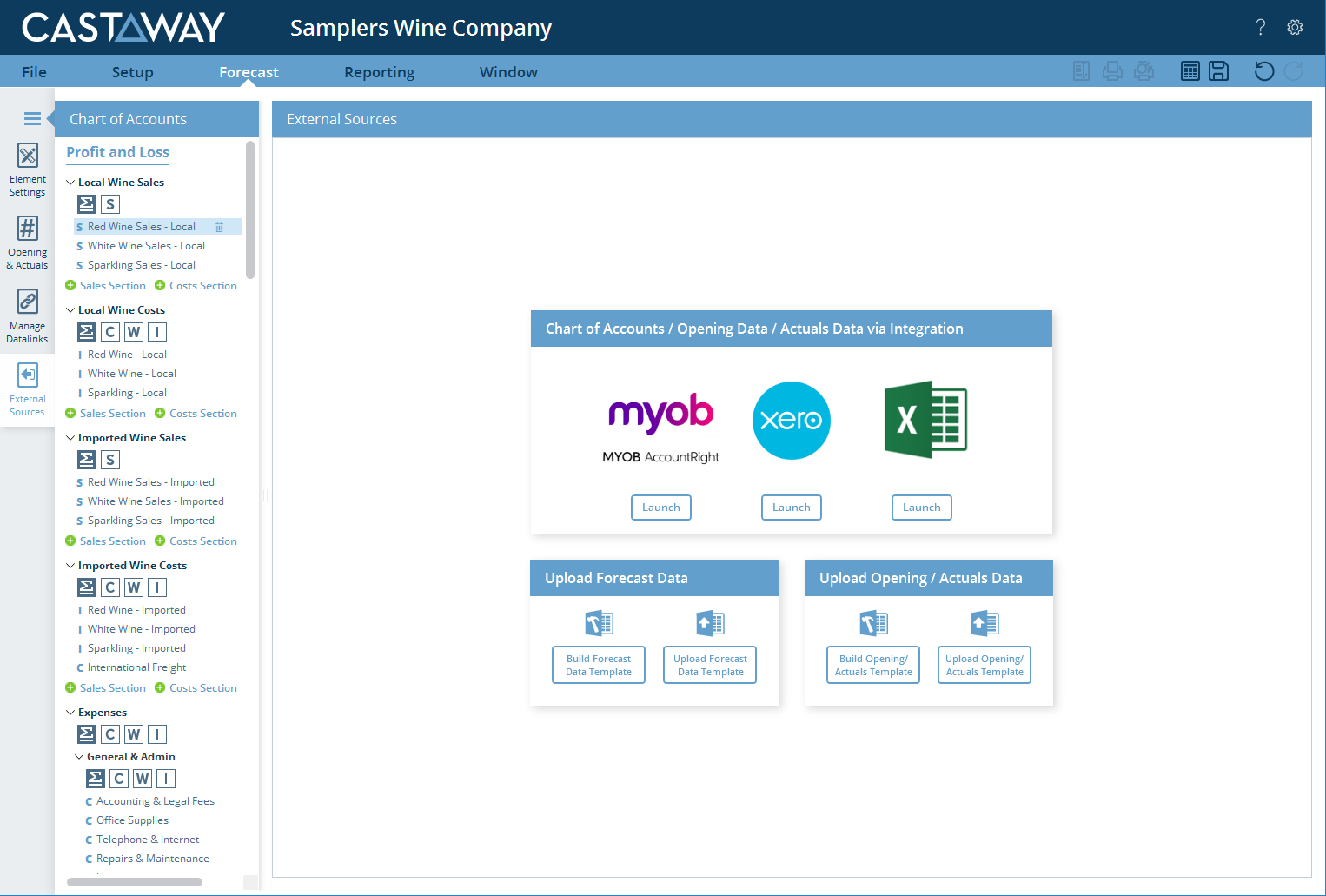Collapse the Local Wine Sales section
Image resolution: width=1326 pixels, height=896 pixels.
tap(70, 183)
